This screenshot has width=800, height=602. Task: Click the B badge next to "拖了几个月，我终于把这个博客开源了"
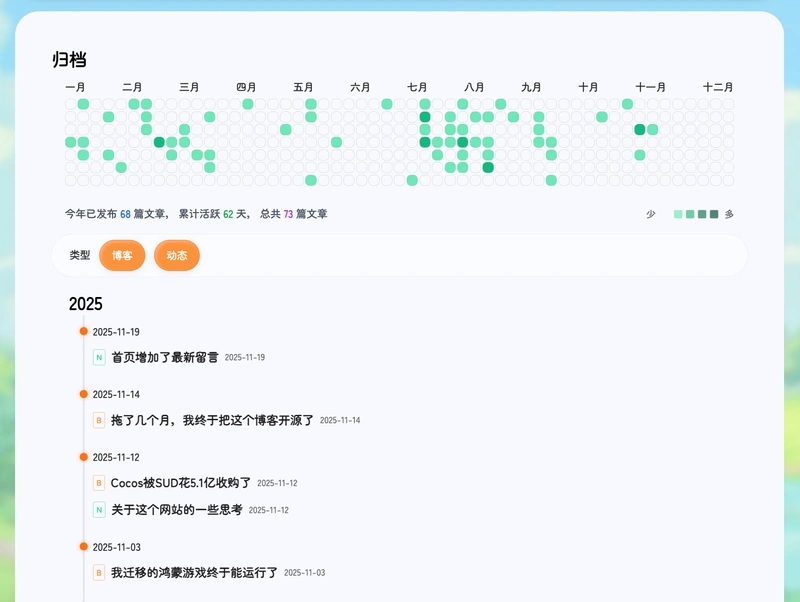click(x=98, y=420)
